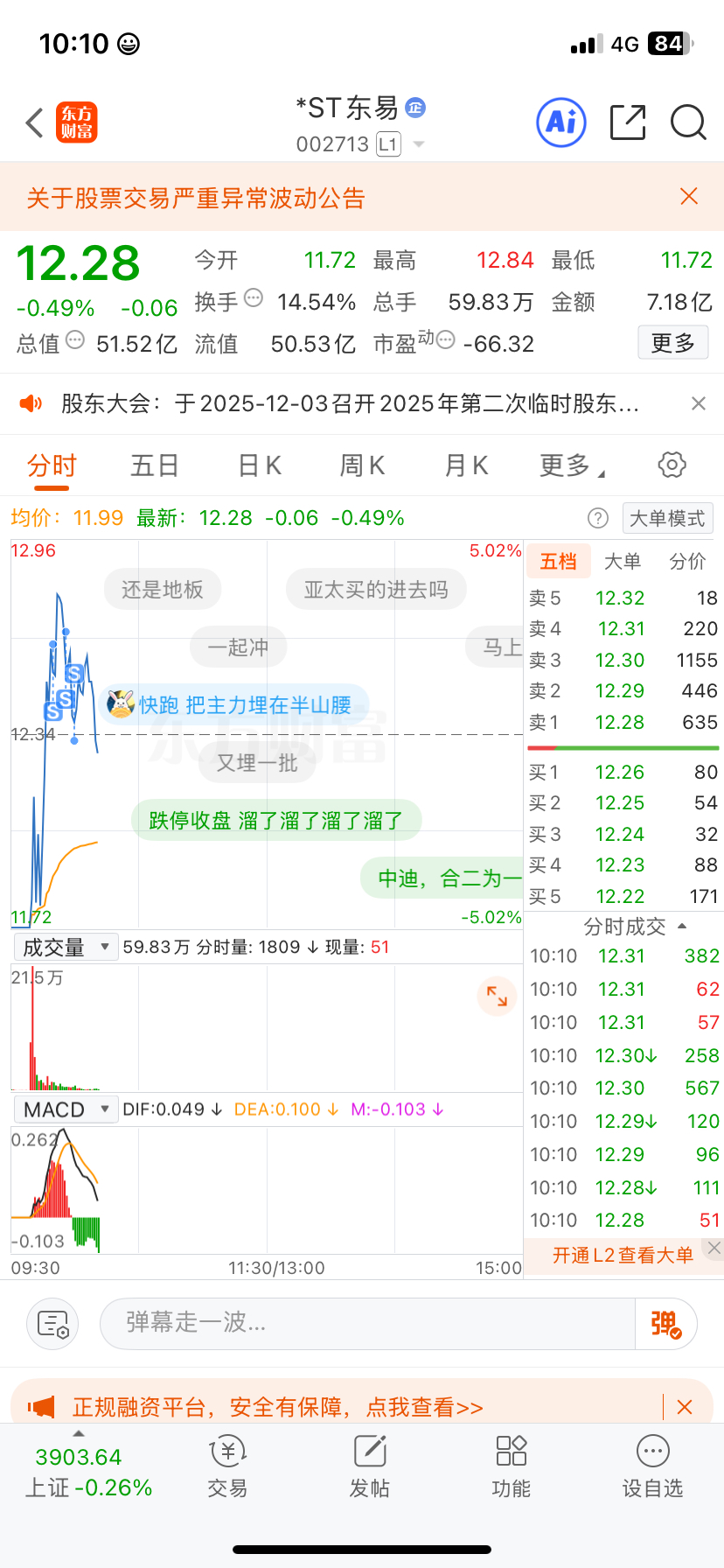This screenshot has width=724, height=1568.
Task: Open the 东方财富 logo home
Action: (x=77, y=122)
